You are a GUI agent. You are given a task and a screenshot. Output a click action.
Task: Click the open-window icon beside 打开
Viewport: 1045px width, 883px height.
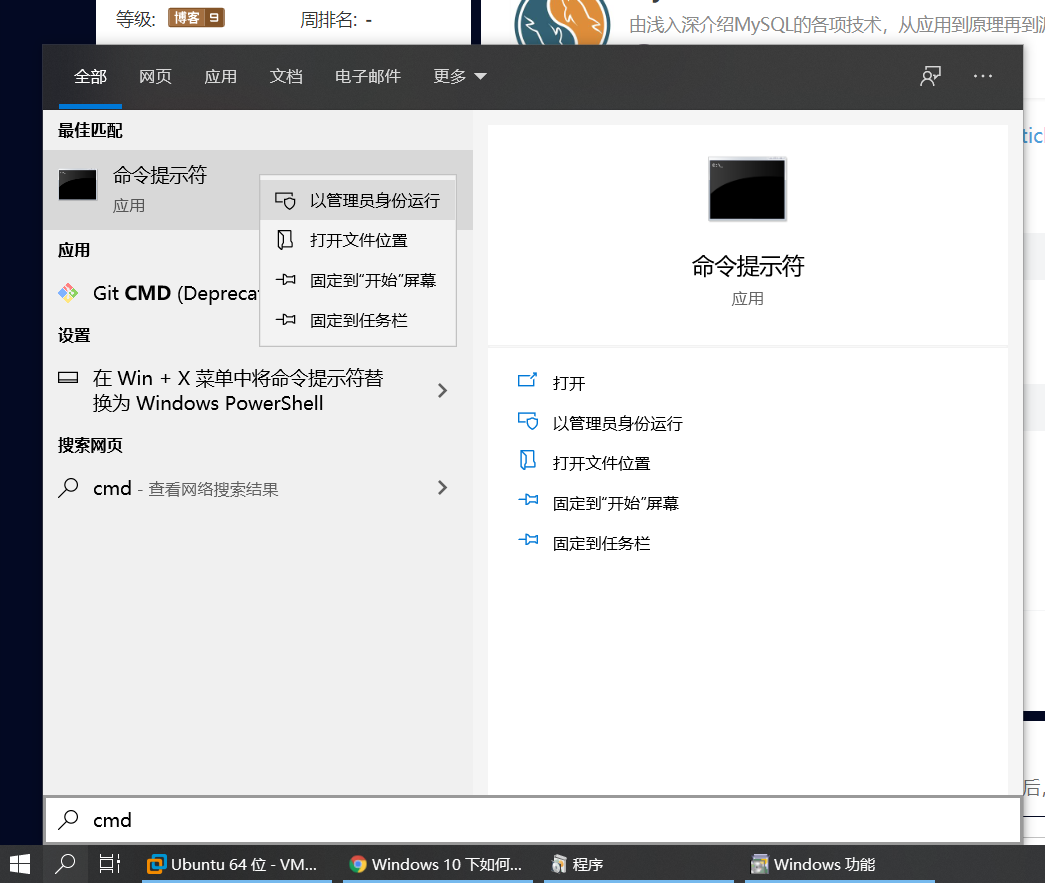coord(527,381)
